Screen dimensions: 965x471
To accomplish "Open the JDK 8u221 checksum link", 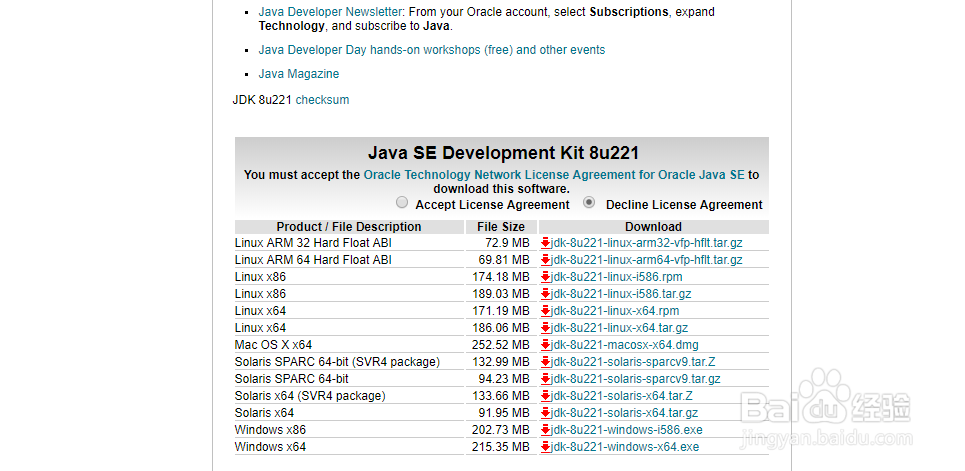I will 322,100.
